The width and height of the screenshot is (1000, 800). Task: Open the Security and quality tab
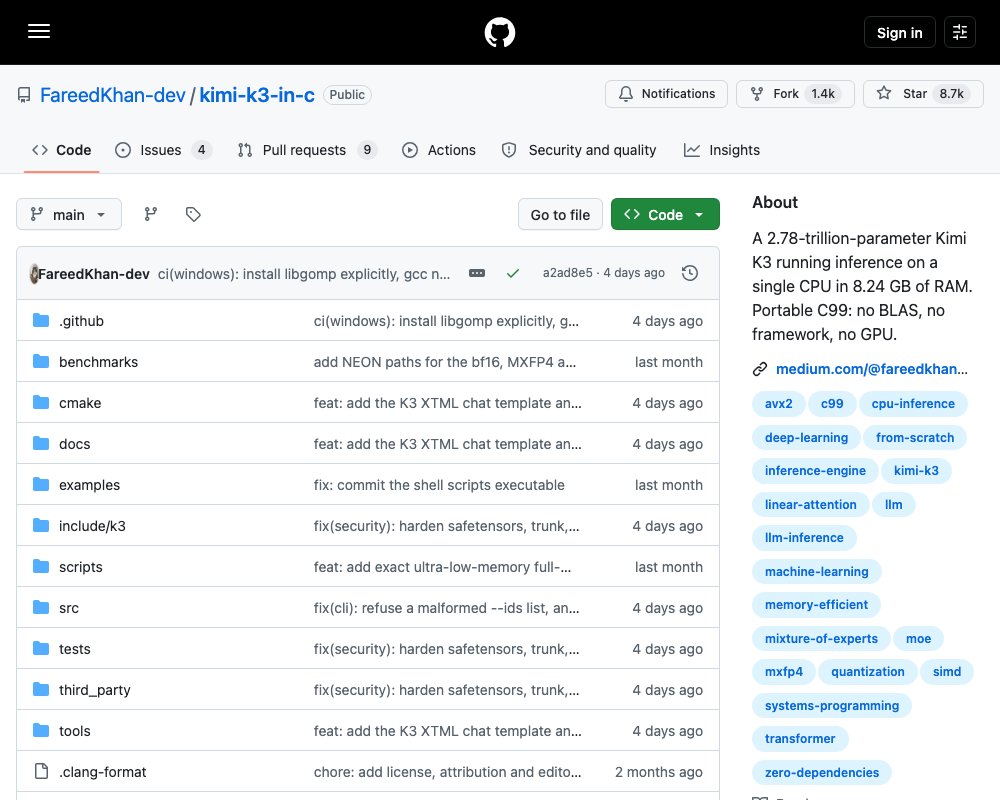(579, 150)
